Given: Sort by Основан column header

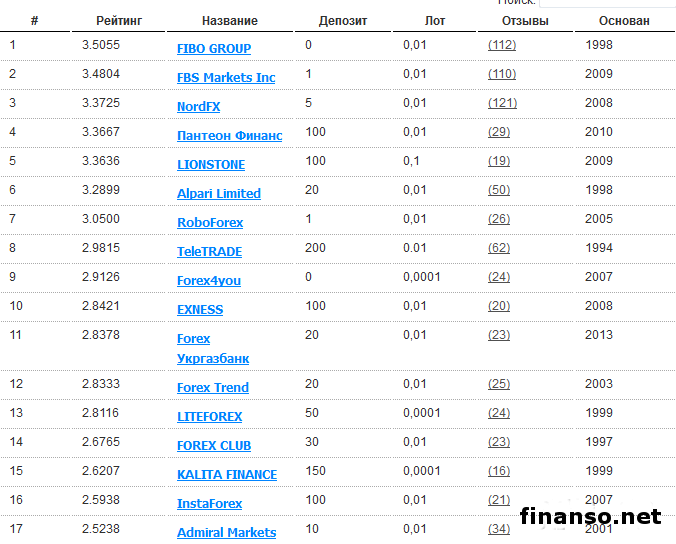Looking at the screenshot, I should pyautogui.click(x=624, y=20).
